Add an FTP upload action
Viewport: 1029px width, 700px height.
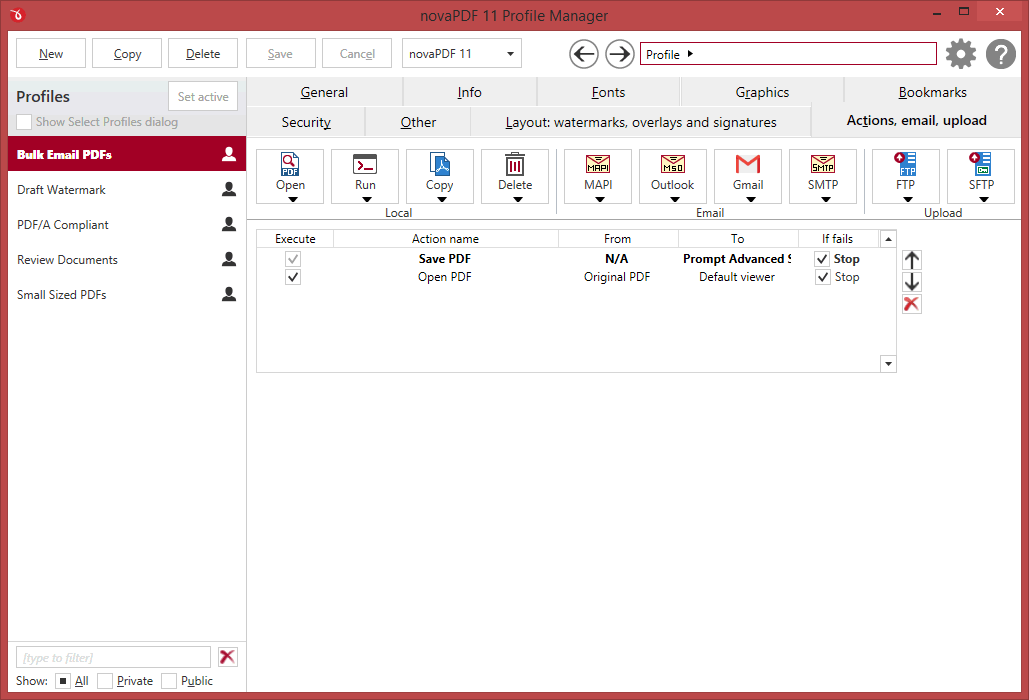[906, 176]
